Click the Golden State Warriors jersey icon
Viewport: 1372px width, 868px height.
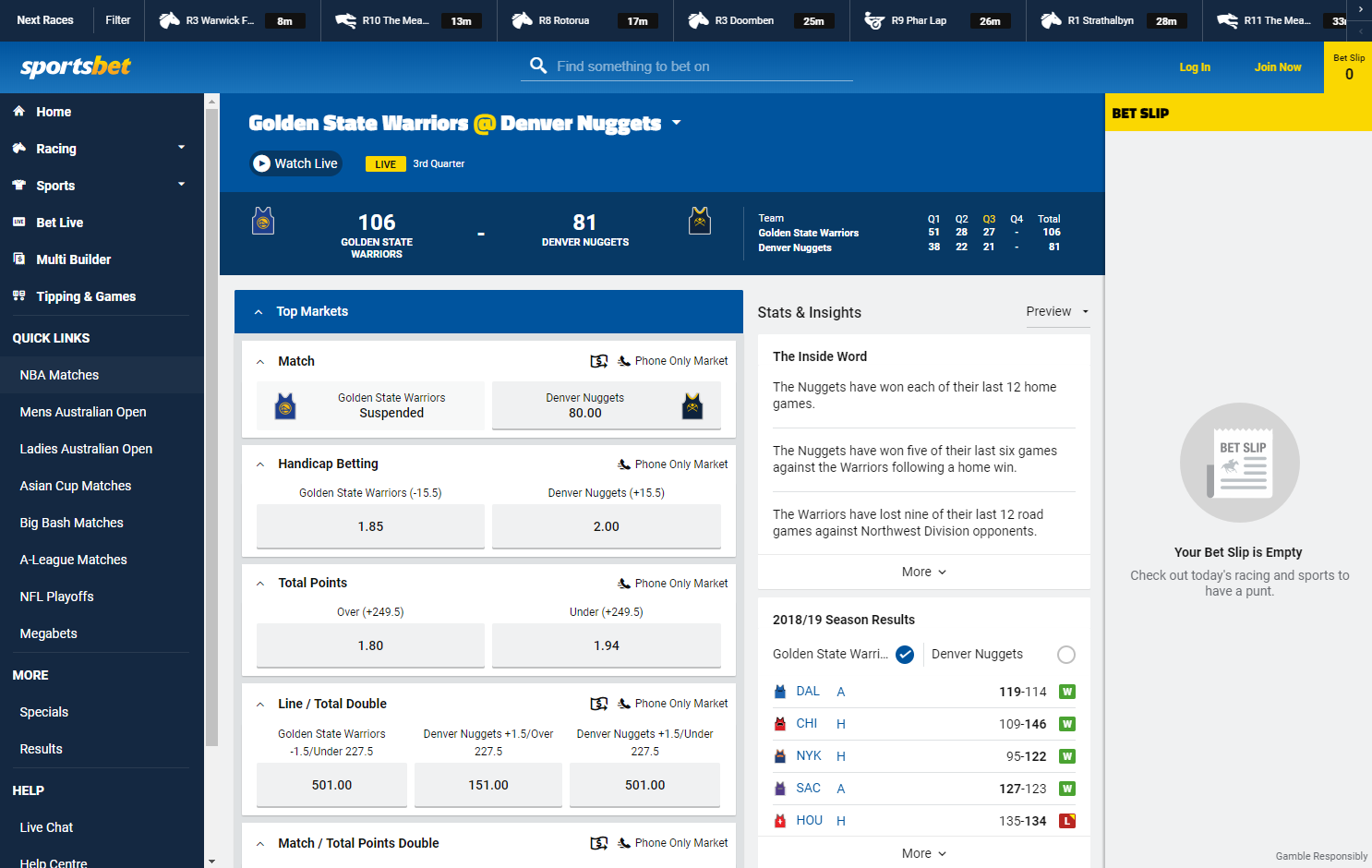263,222
